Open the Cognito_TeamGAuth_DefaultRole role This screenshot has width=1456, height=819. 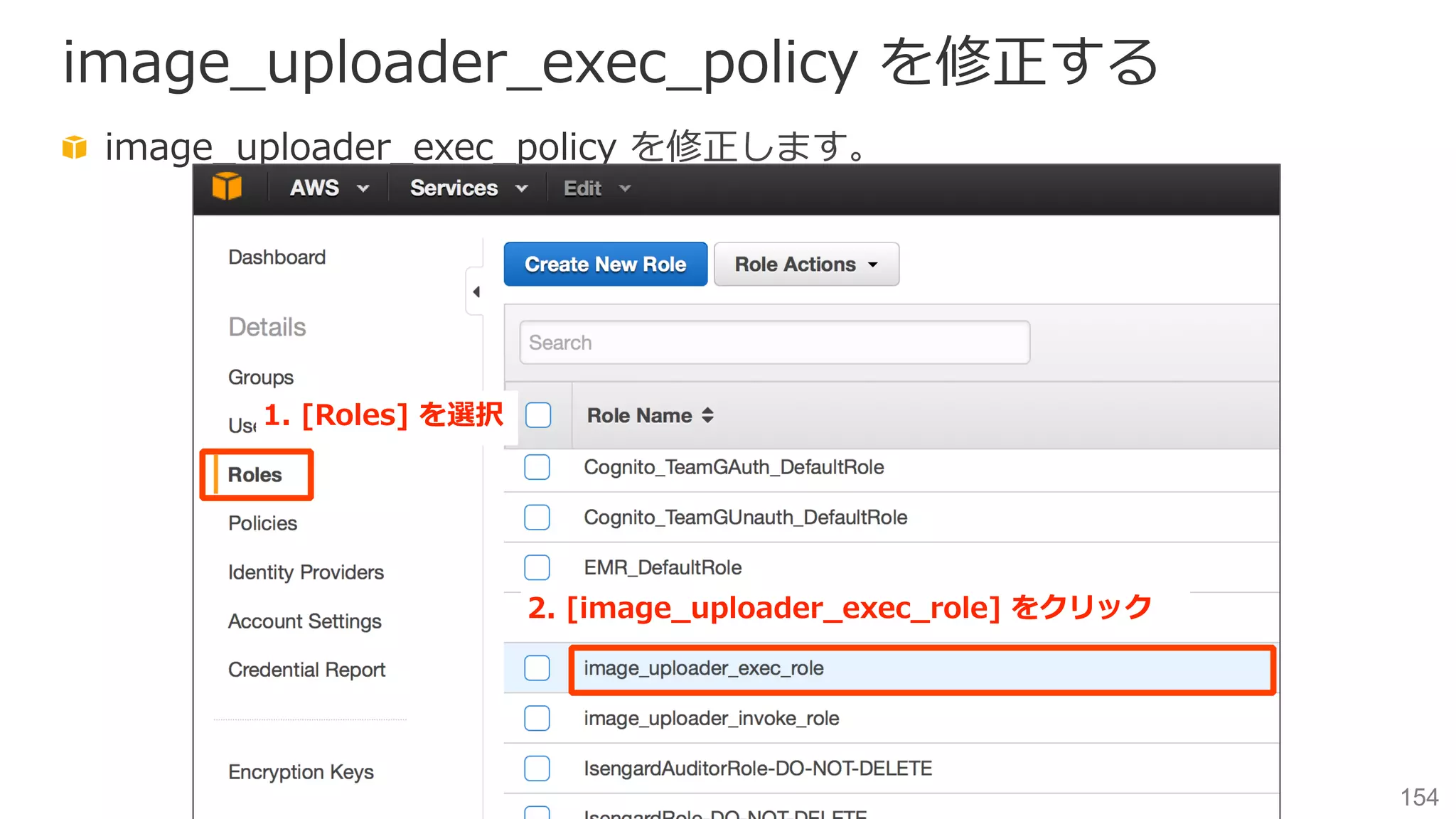click(x=734, y=467)
